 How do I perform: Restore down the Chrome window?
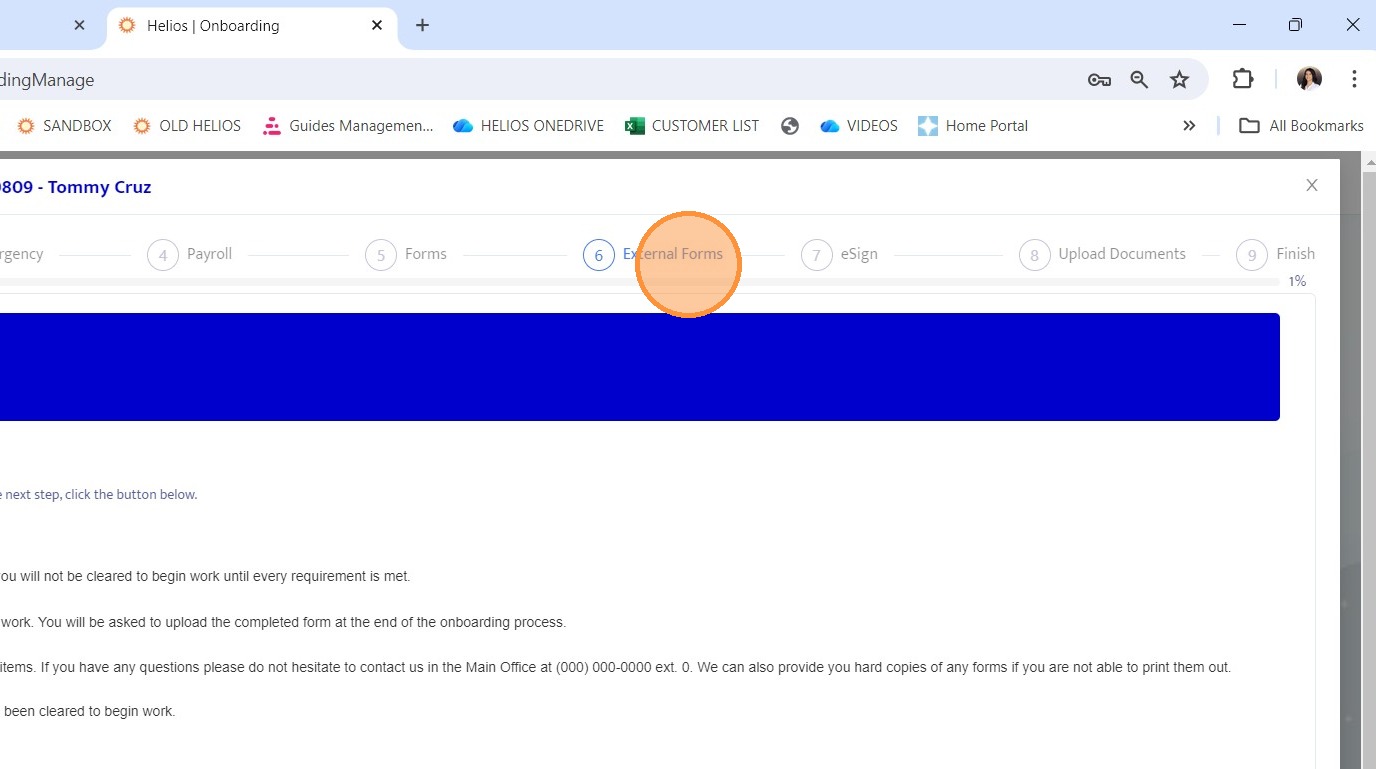pos(1295,25)
